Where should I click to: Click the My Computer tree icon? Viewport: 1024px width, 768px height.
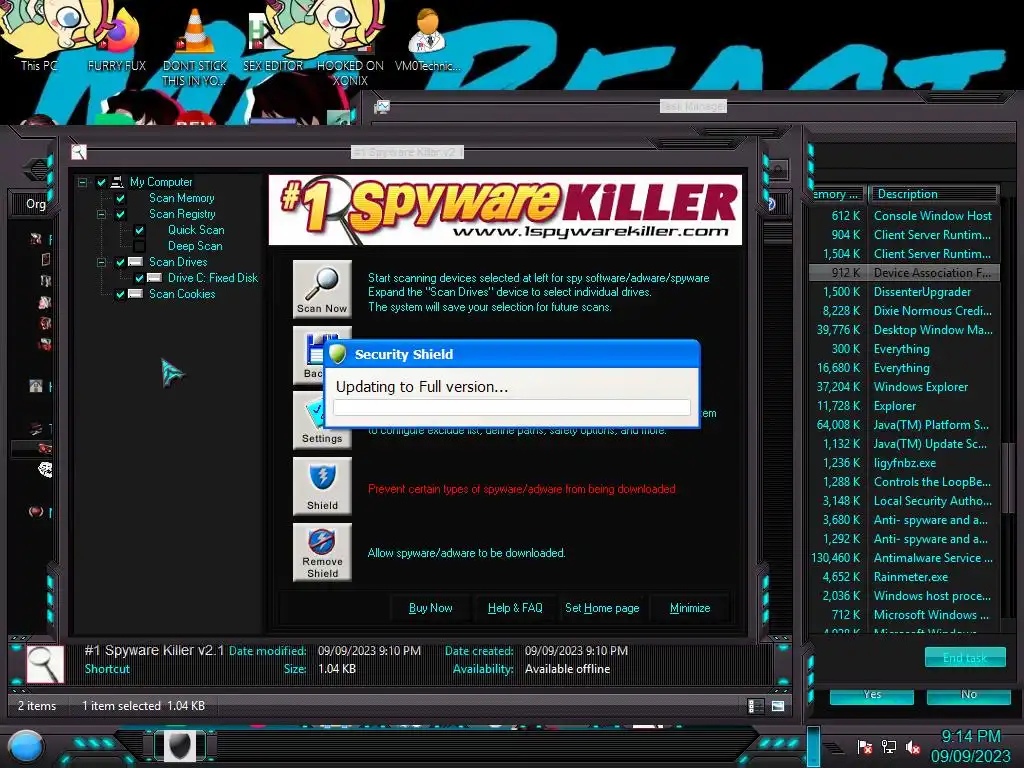(117, 182)
